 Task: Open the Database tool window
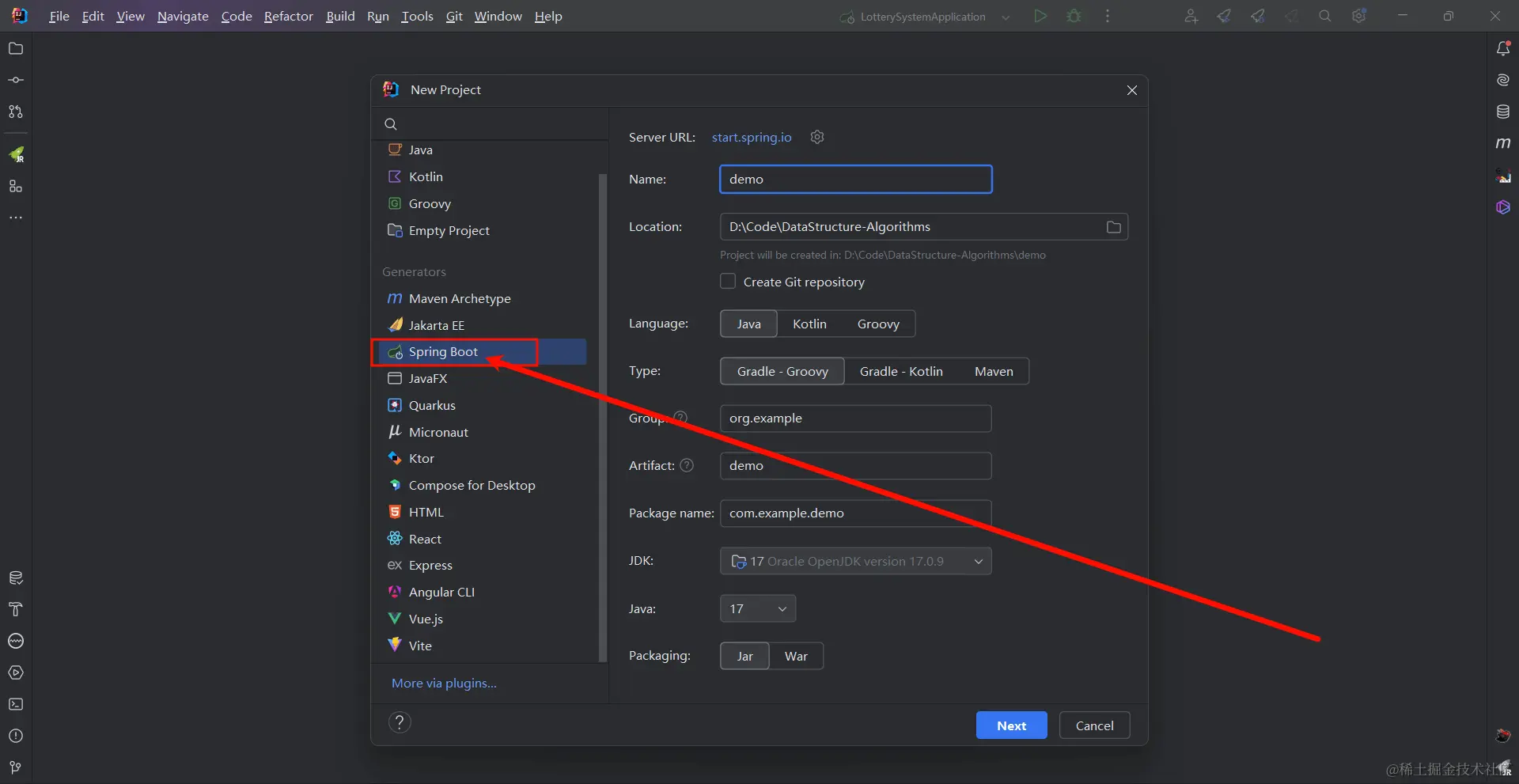pyautogui.click(x=1503, y=112)
